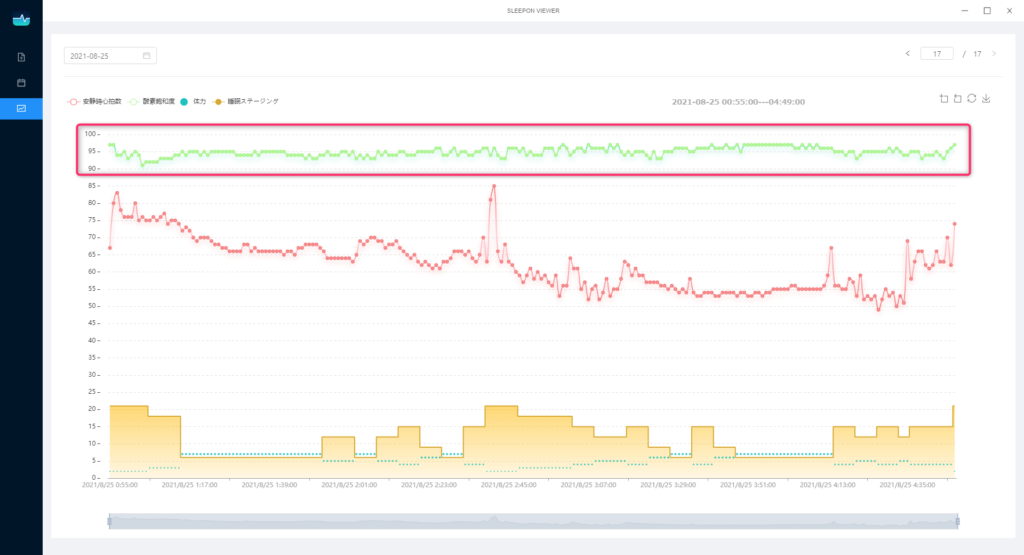Toggle the 体力 legend series
Viewport: 1024px width, 555px height.
tap(194, 102)
